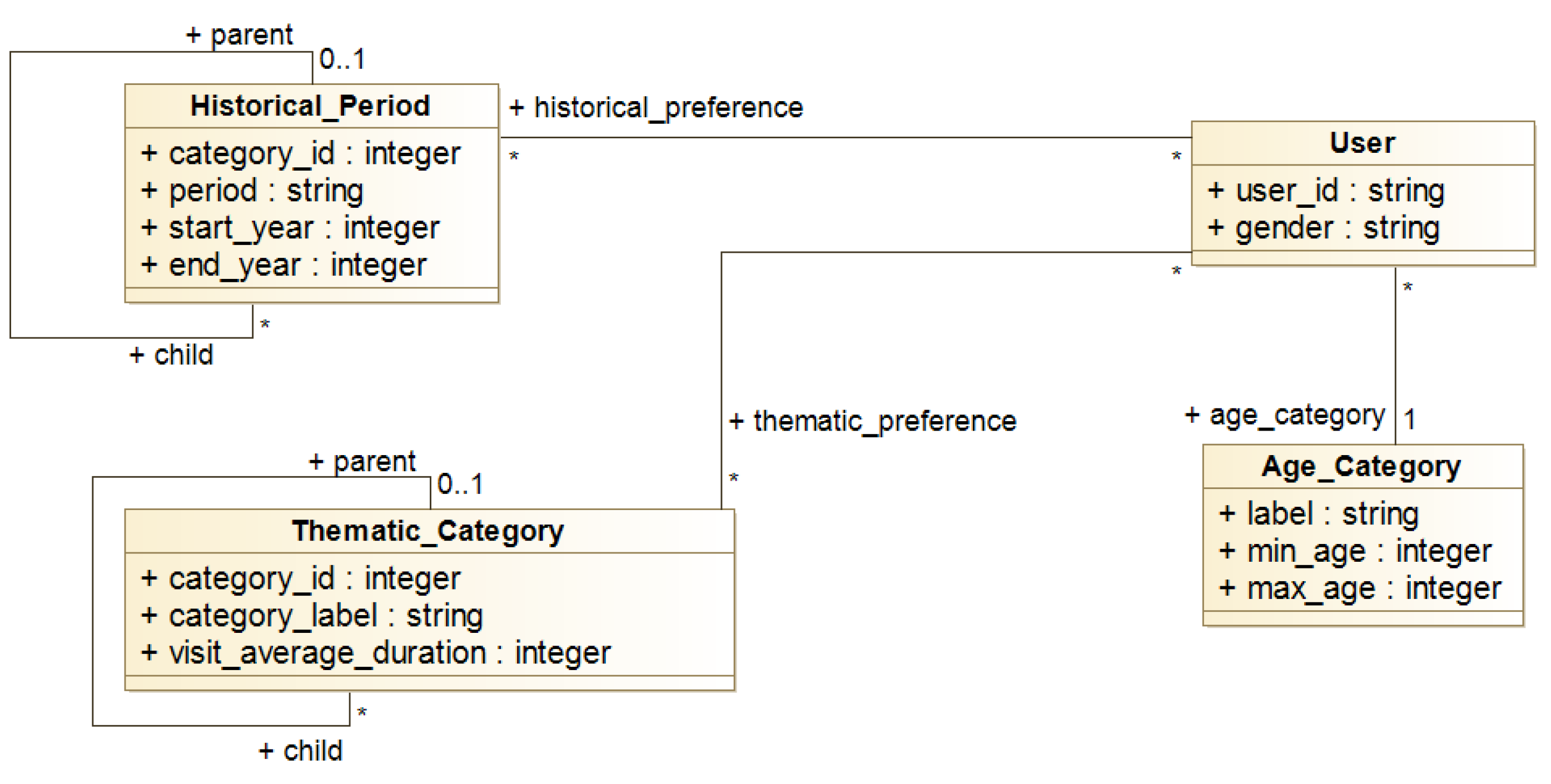1551x784 pixels.
Task: Select the max_age integer attribute
Action: coord(1360,589)
